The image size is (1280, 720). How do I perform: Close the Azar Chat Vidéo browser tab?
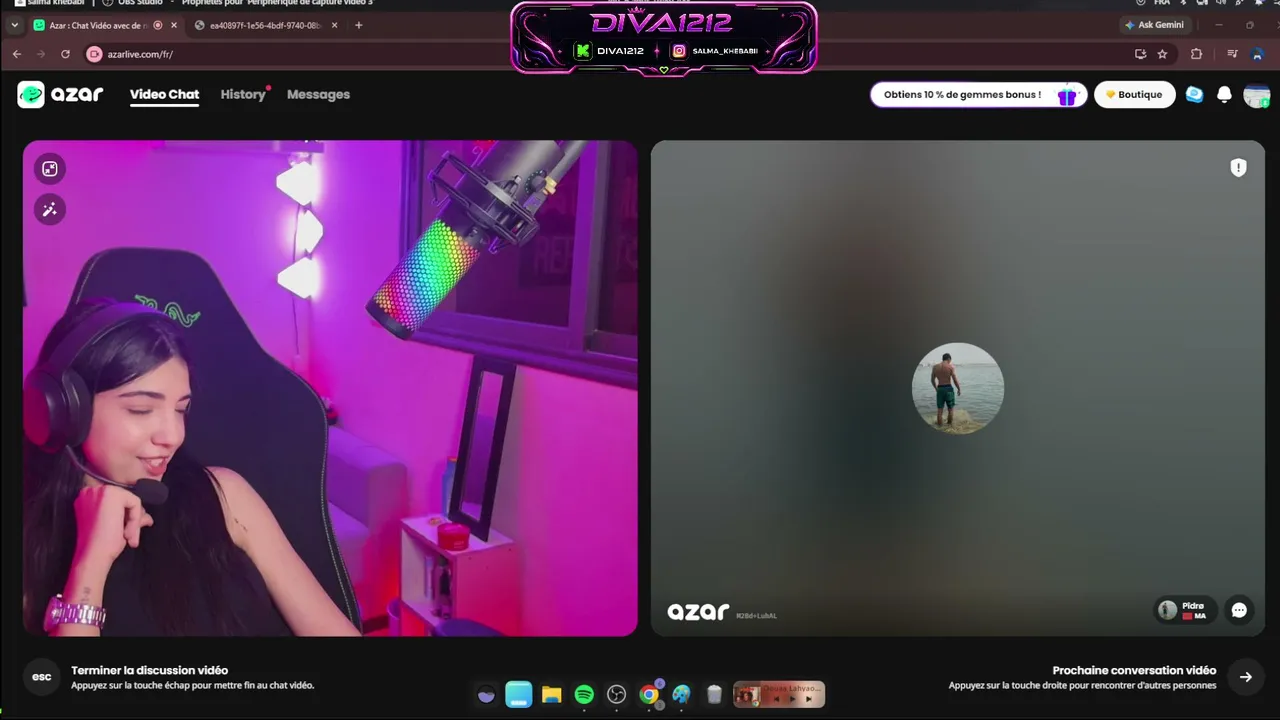coord(174,25)
